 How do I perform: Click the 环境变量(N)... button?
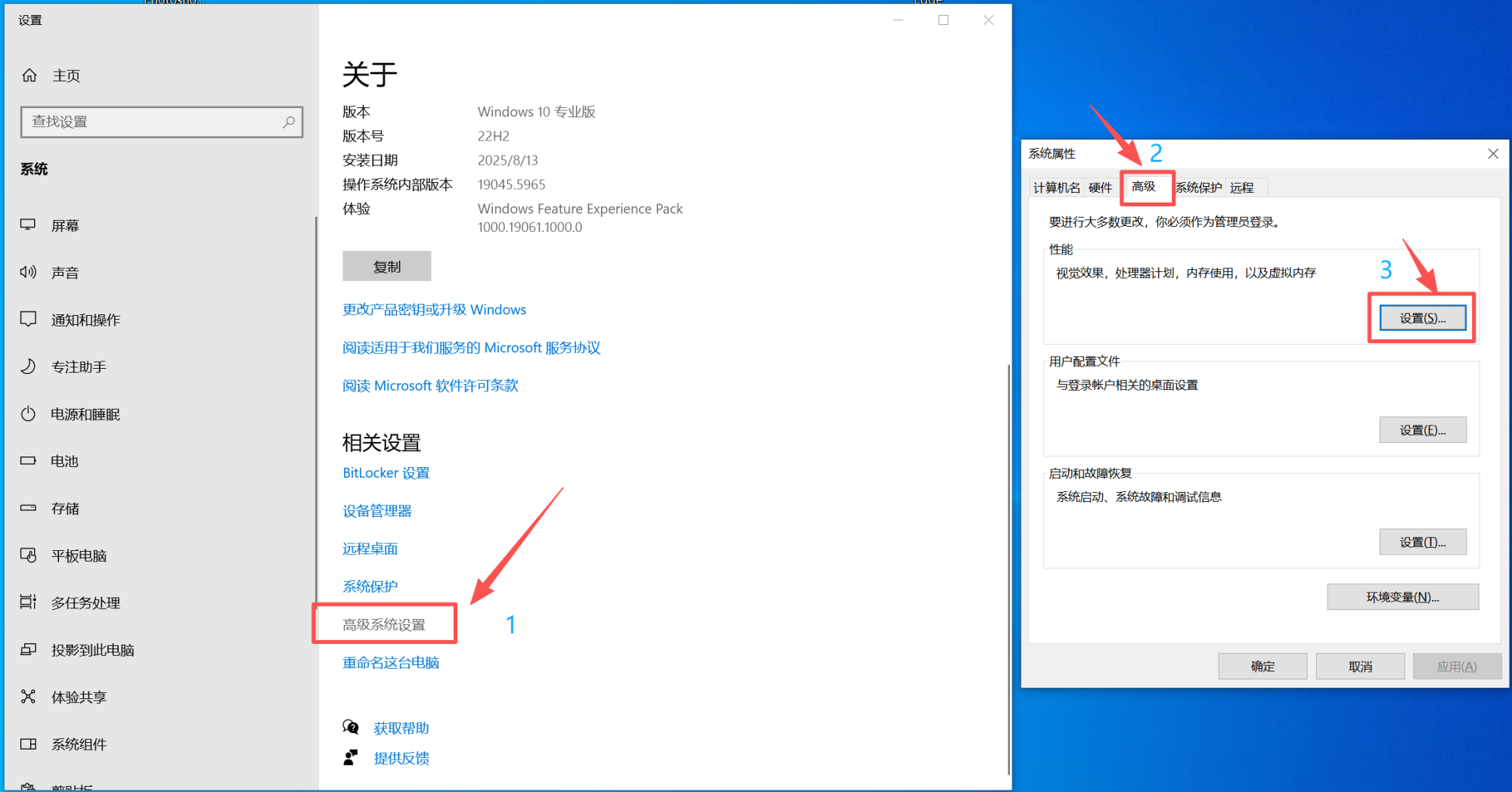point(1402,597)
